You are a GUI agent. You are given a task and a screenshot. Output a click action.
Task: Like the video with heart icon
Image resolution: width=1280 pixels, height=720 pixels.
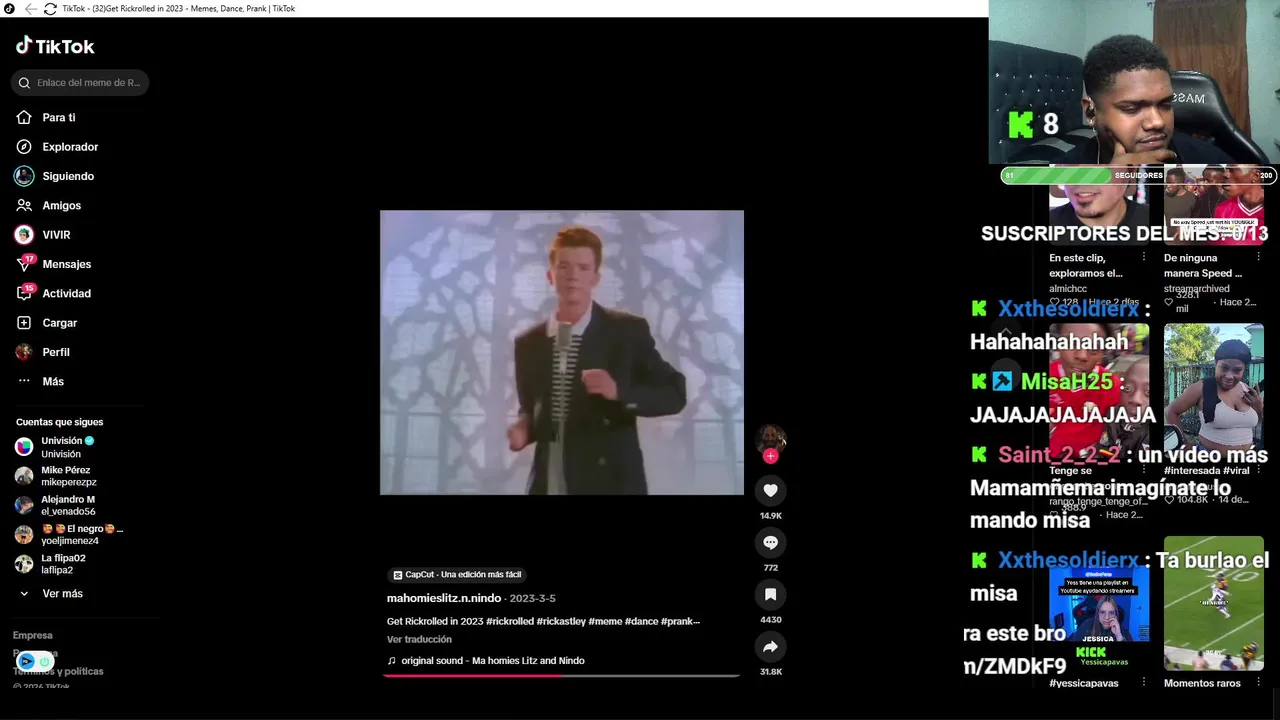click(770, 490)
